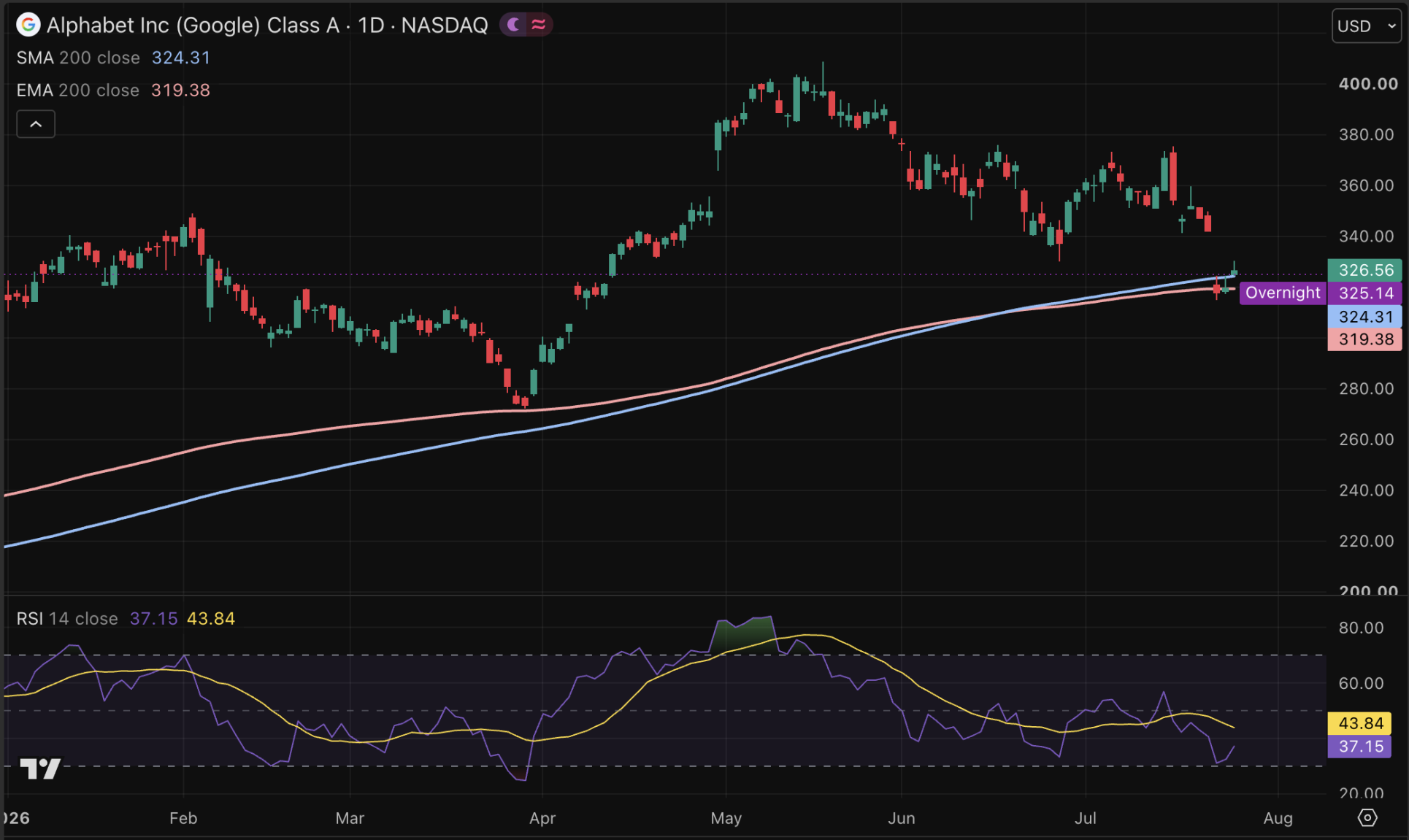Click the yellow 43.84 RSI value tag
1409x840 pixels.
tap(1359, 723)
